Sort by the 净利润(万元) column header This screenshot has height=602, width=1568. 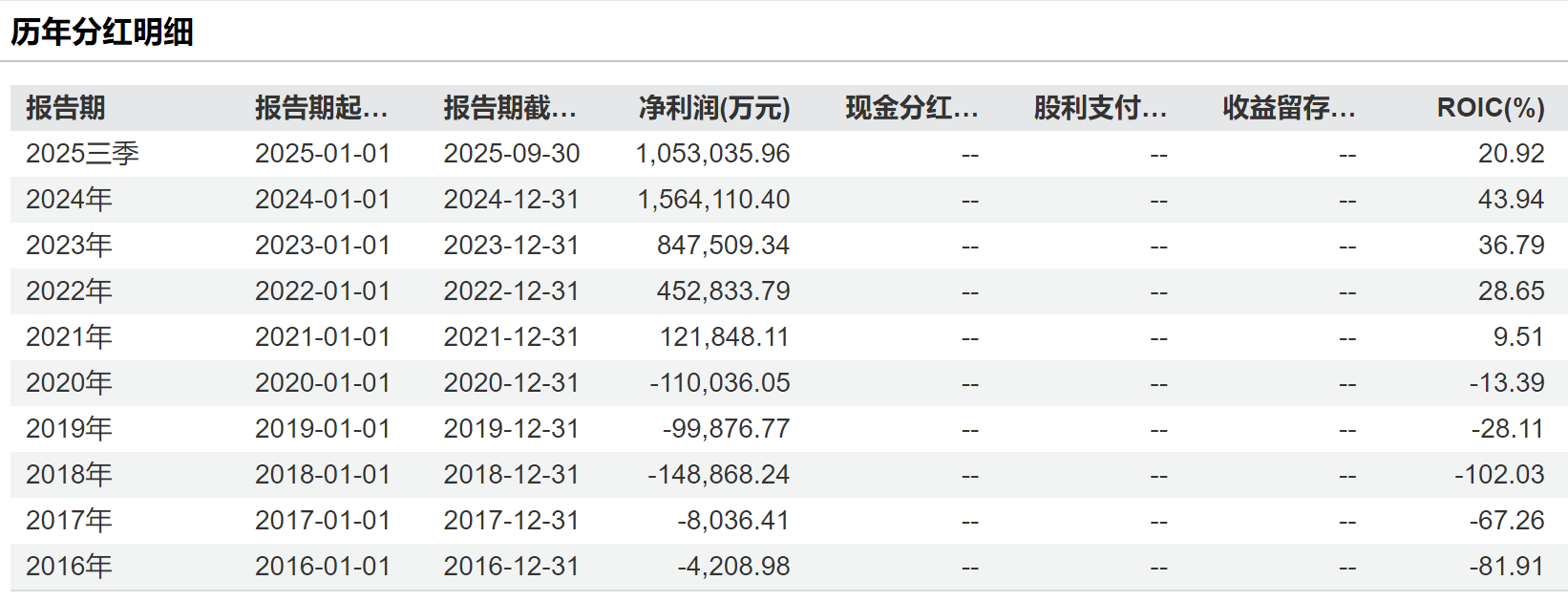click(x=713, y=108)
